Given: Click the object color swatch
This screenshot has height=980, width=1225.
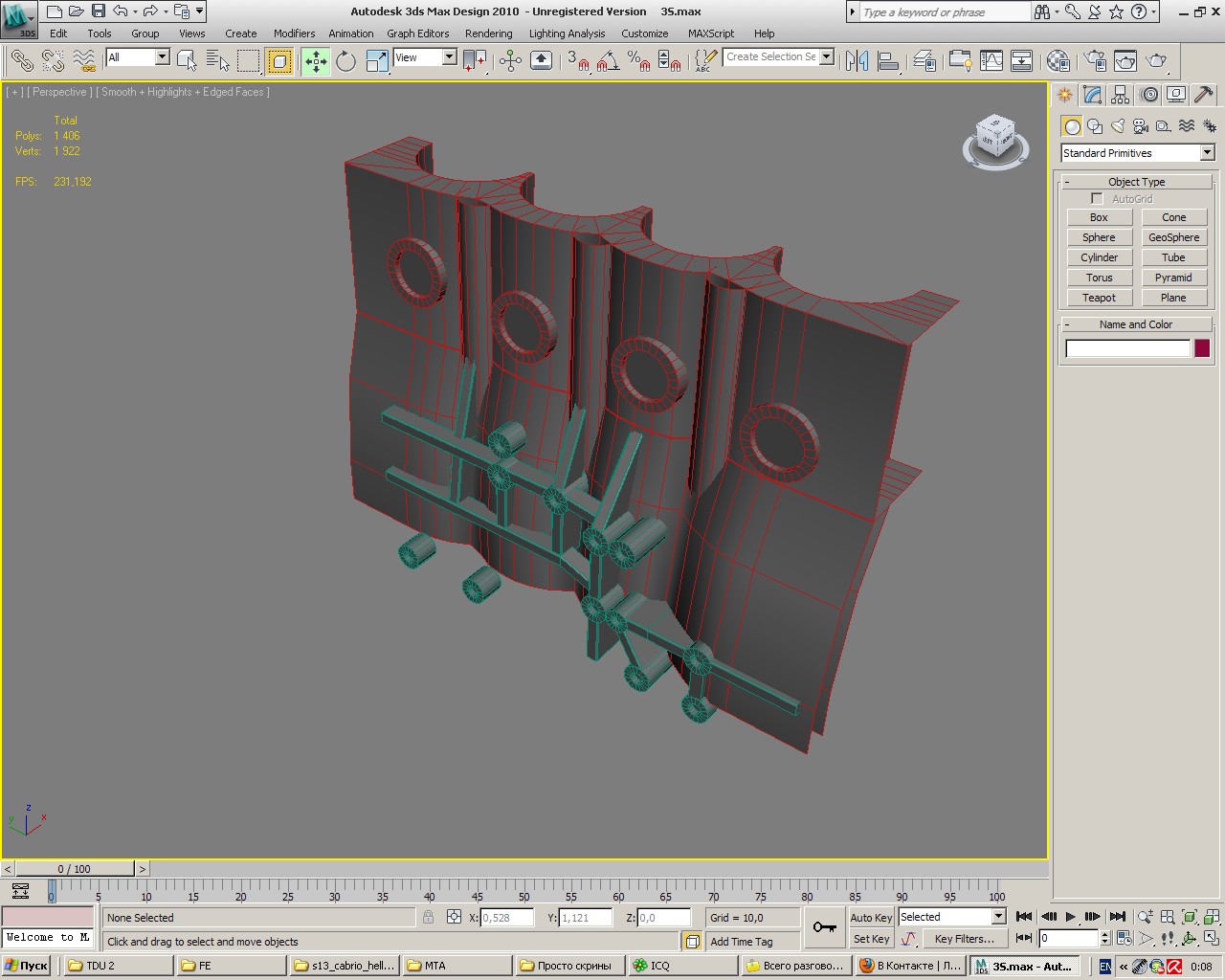Looking at the screenshot, I should click(1202, 348).
